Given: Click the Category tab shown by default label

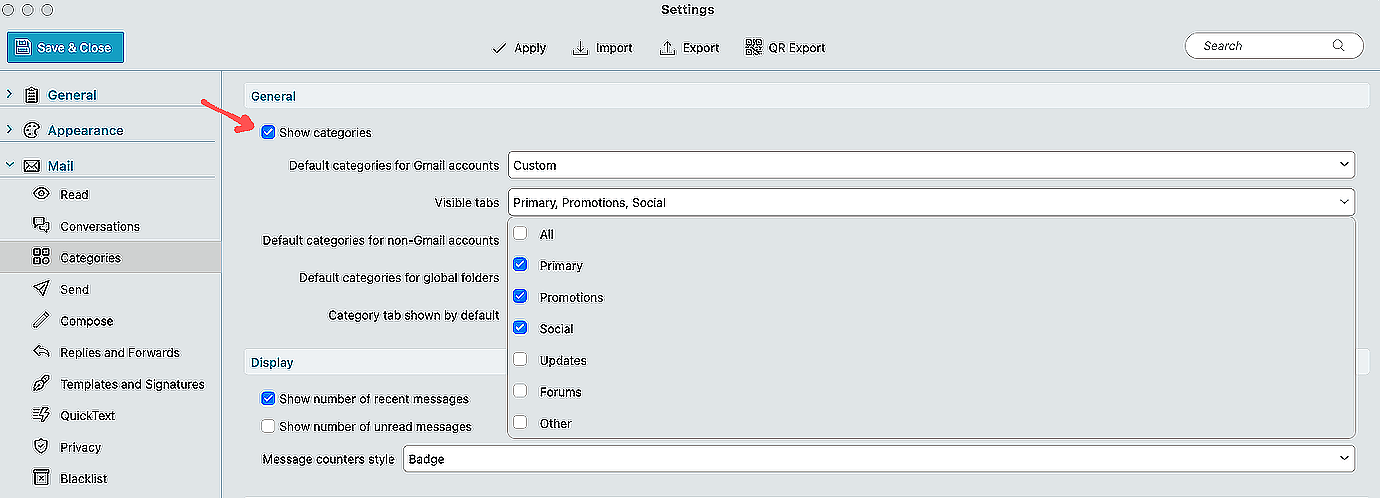Looking at the screenshot, I should pyautogui.click(x=414, y=315).
